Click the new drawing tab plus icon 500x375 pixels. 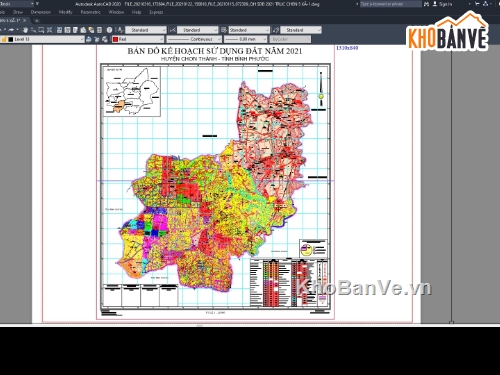[37, 20]
